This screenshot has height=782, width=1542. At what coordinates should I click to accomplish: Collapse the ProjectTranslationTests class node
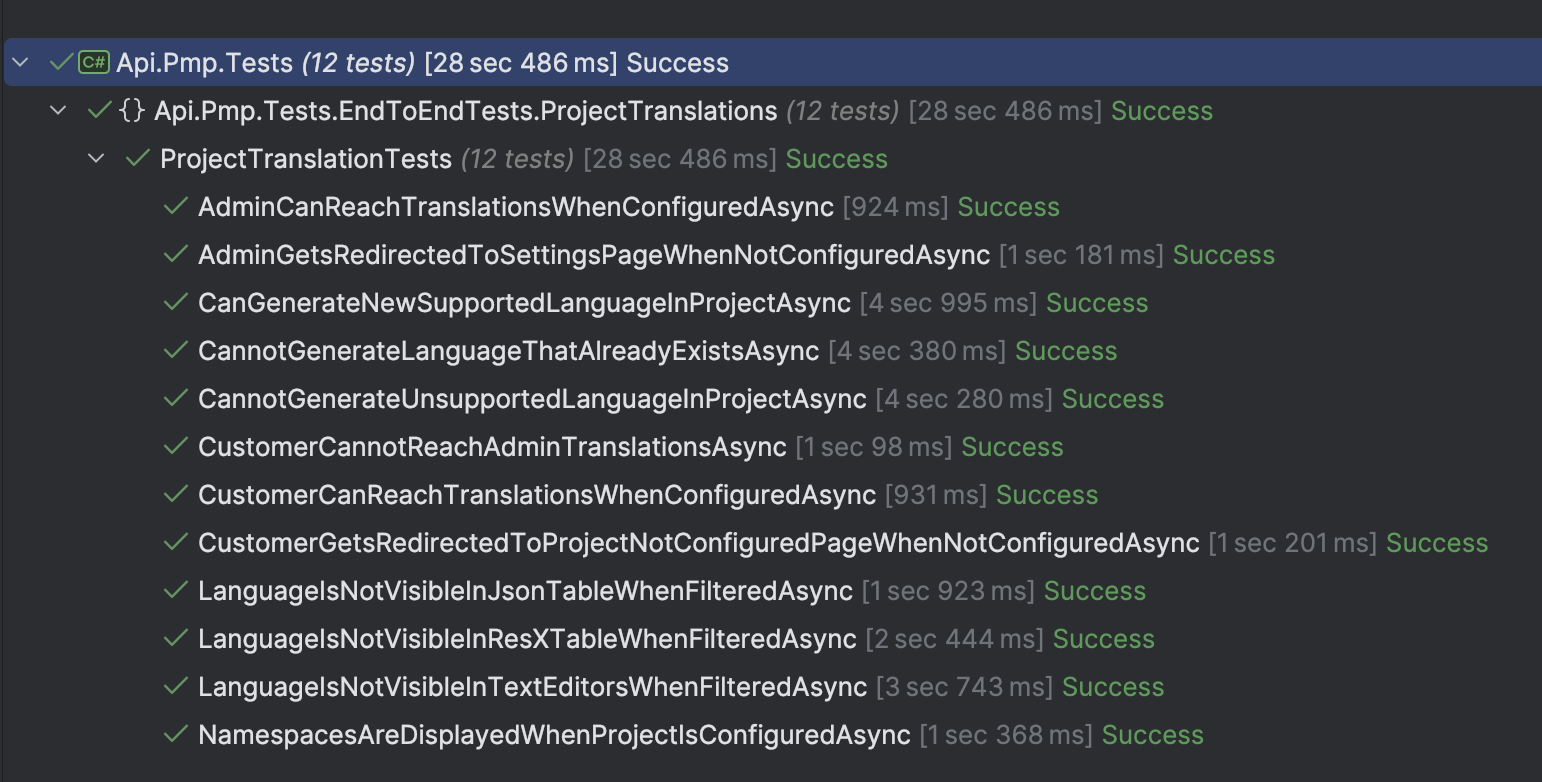coord(96,159)
